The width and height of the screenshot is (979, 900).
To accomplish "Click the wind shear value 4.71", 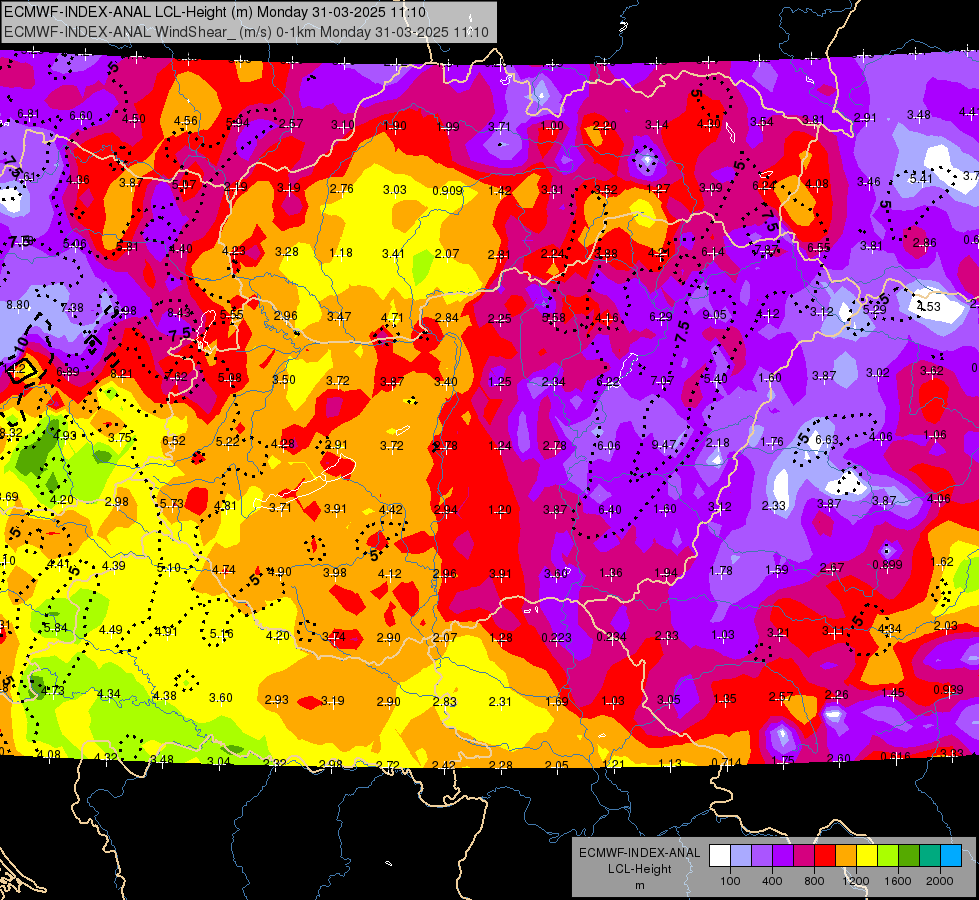I will [392, 317].
